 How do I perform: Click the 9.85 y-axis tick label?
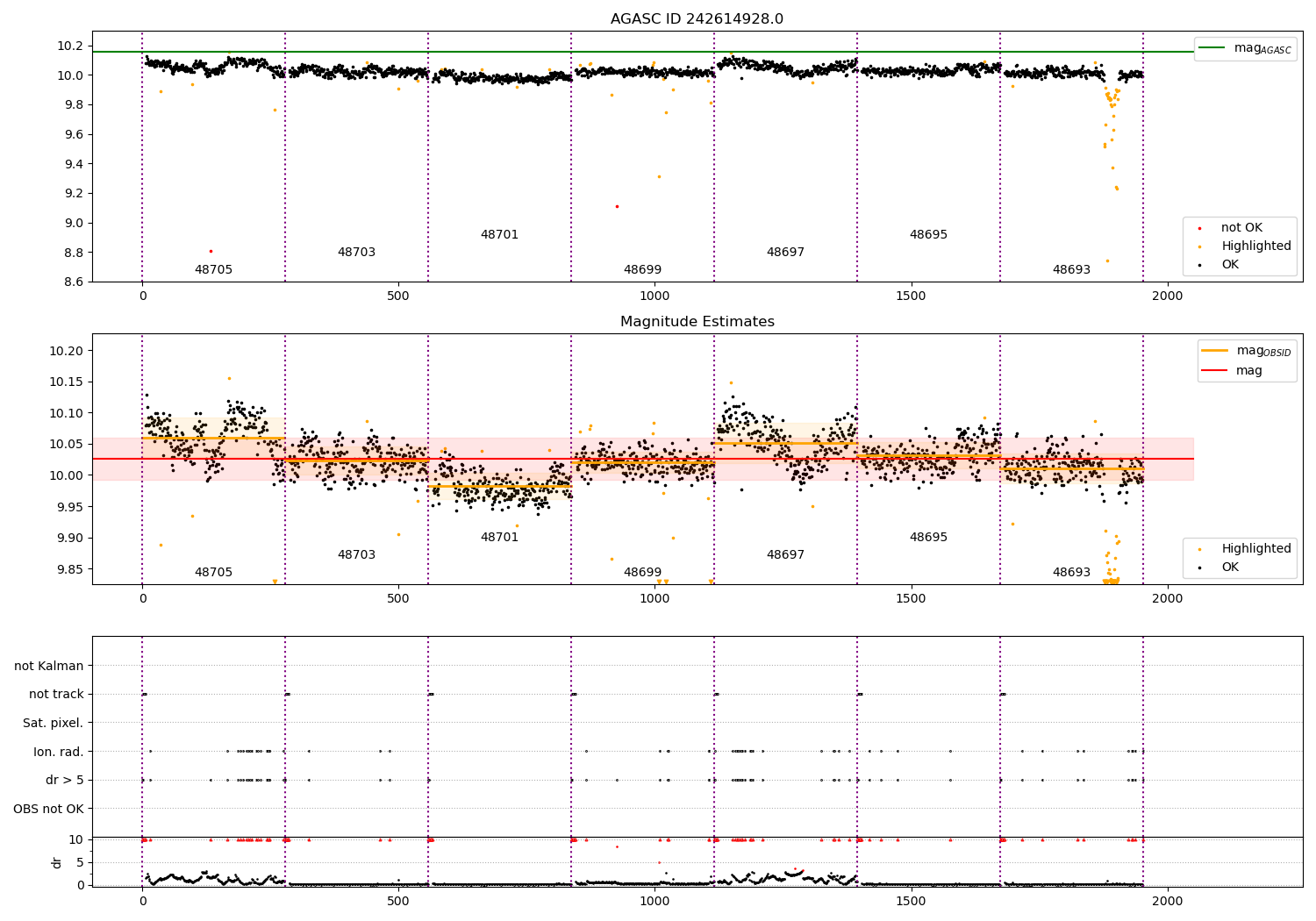[71, 569]
